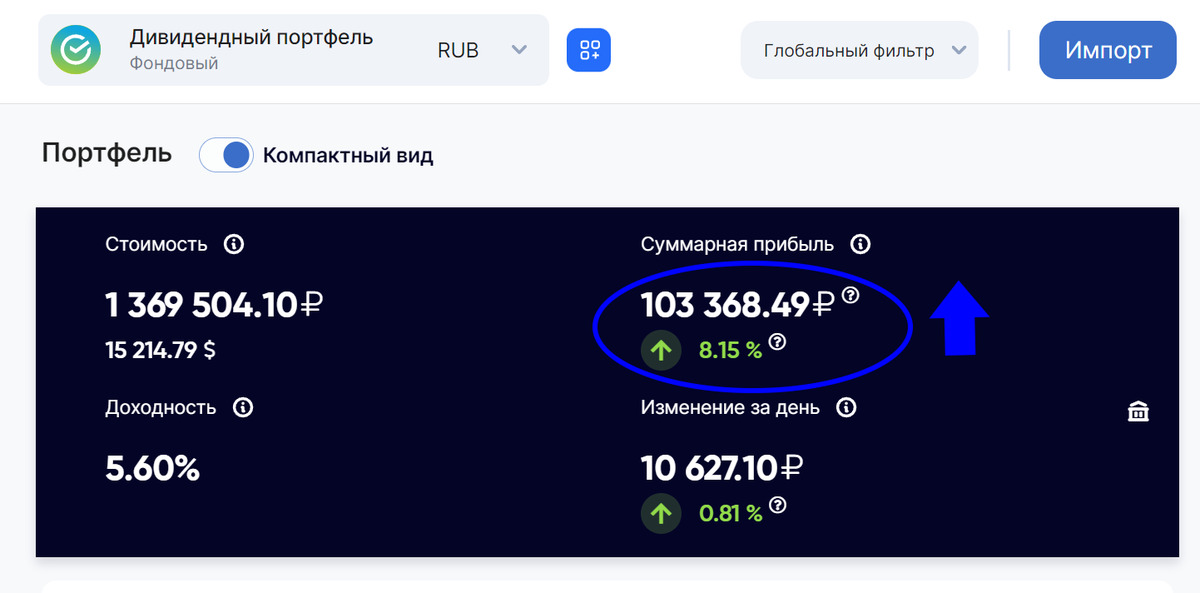This screenshot has height=593, width=1200.
Task: Click the Портфель section heading
Action: (x=107, y=153)
